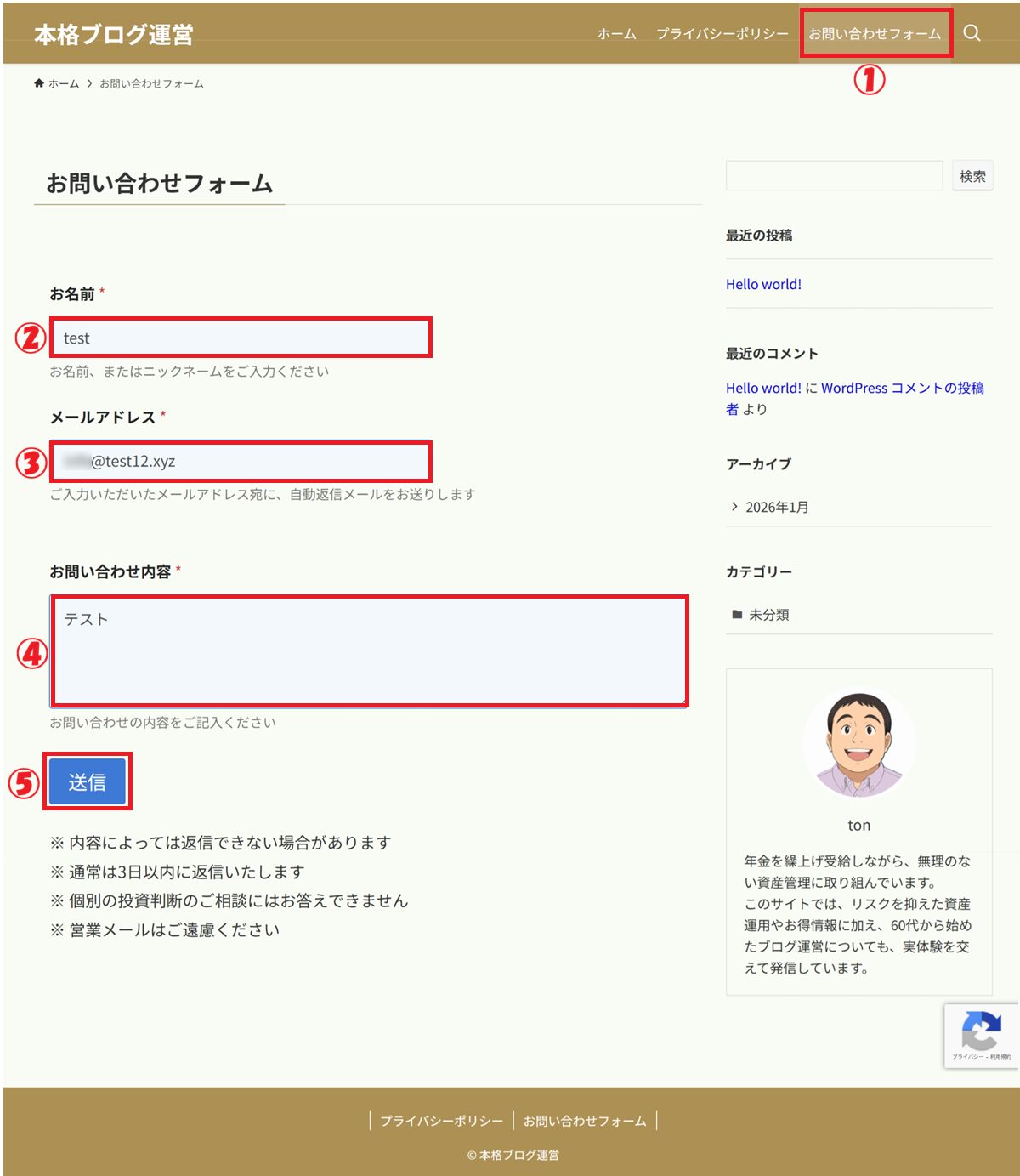Expand the 2026年1月 archive chevron
1020x1176 pixels.
(x=734, y=507)
